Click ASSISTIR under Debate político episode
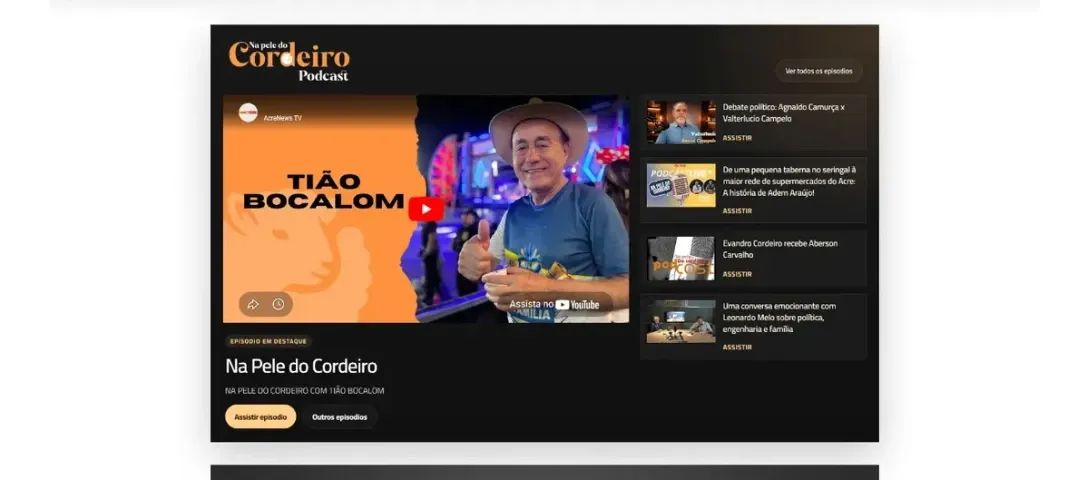The height and width of the screenshot is (480, 1088). pos(737,138)
